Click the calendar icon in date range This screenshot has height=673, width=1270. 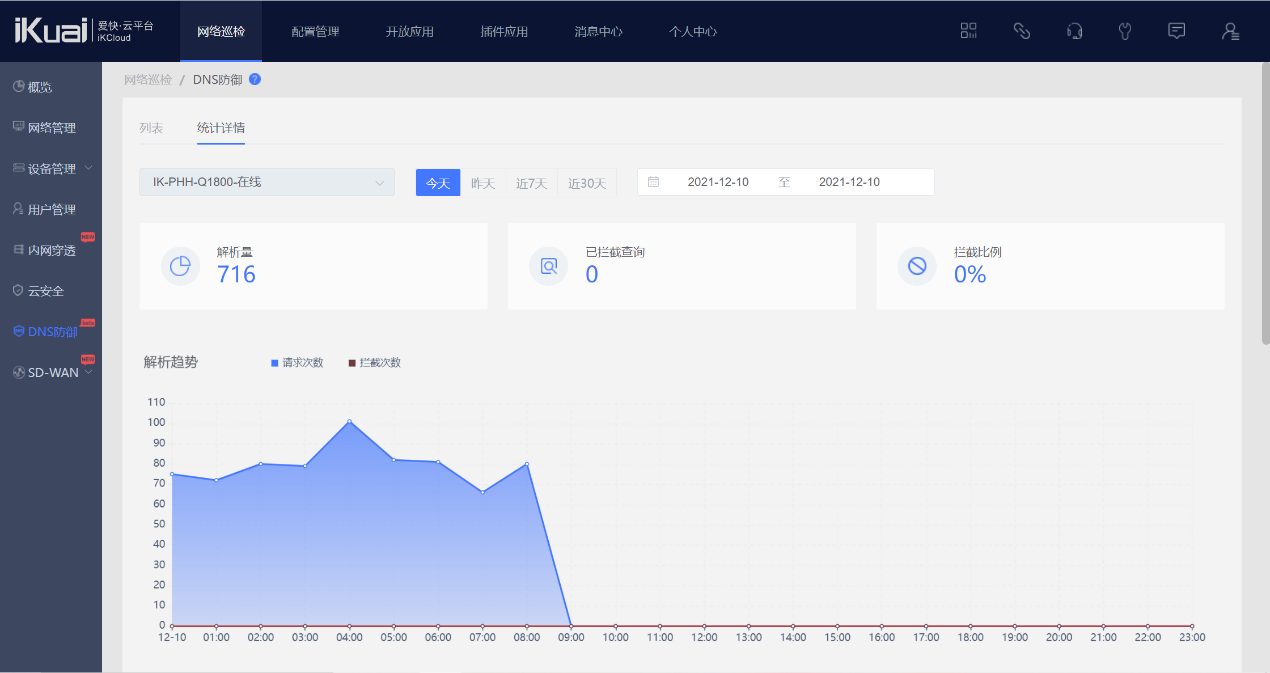pyautogui.click(x=653, y=182)
